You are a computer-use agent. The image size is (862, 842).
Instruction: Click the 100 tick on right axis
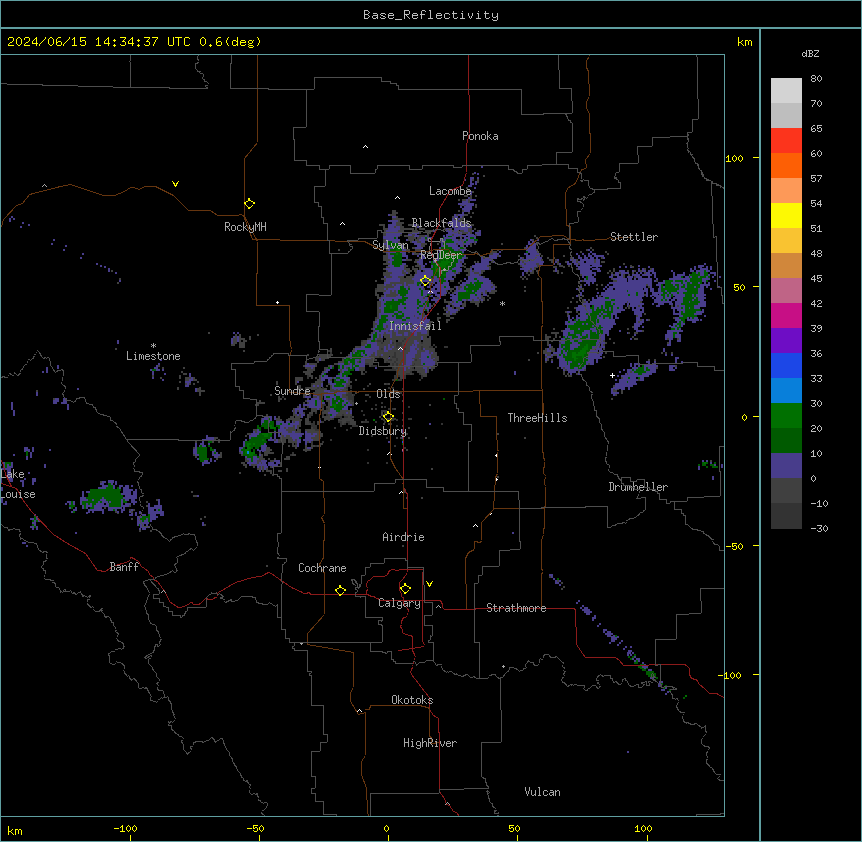pyautogui.click(x=734, y=158)
